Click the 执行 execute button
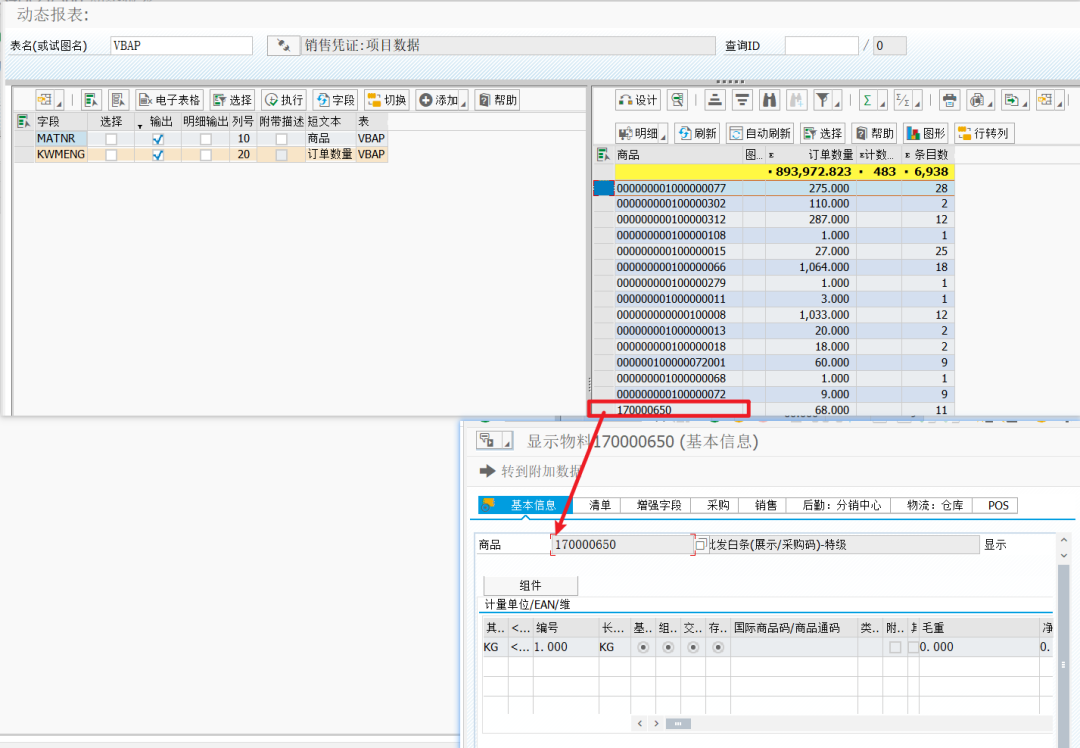 [x=284, y=100]
